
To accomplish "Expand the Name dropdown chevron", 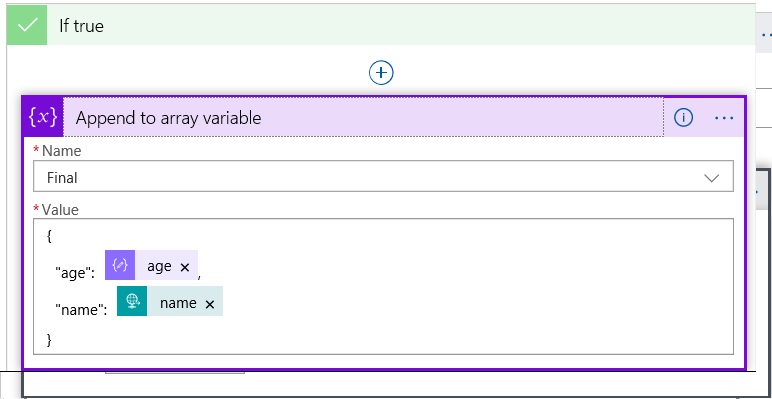I will point(711,178).
